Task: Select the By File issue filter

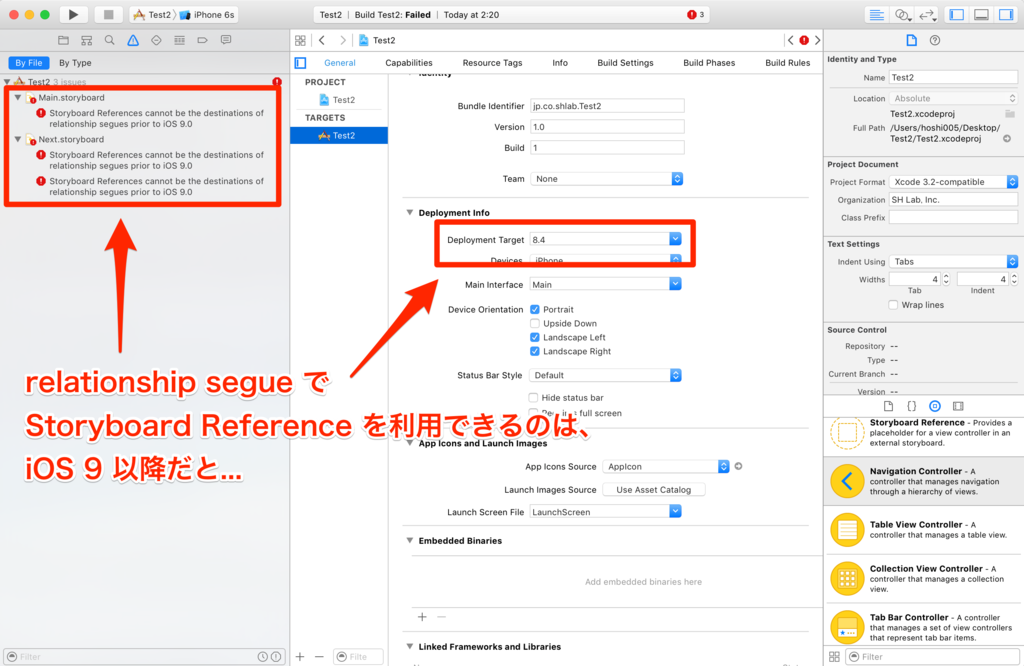Action: [29, 63]
